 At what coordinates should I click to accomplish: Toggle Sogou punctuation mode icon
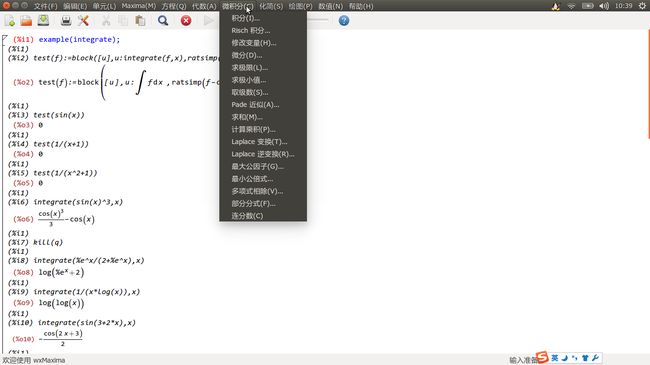575,358
